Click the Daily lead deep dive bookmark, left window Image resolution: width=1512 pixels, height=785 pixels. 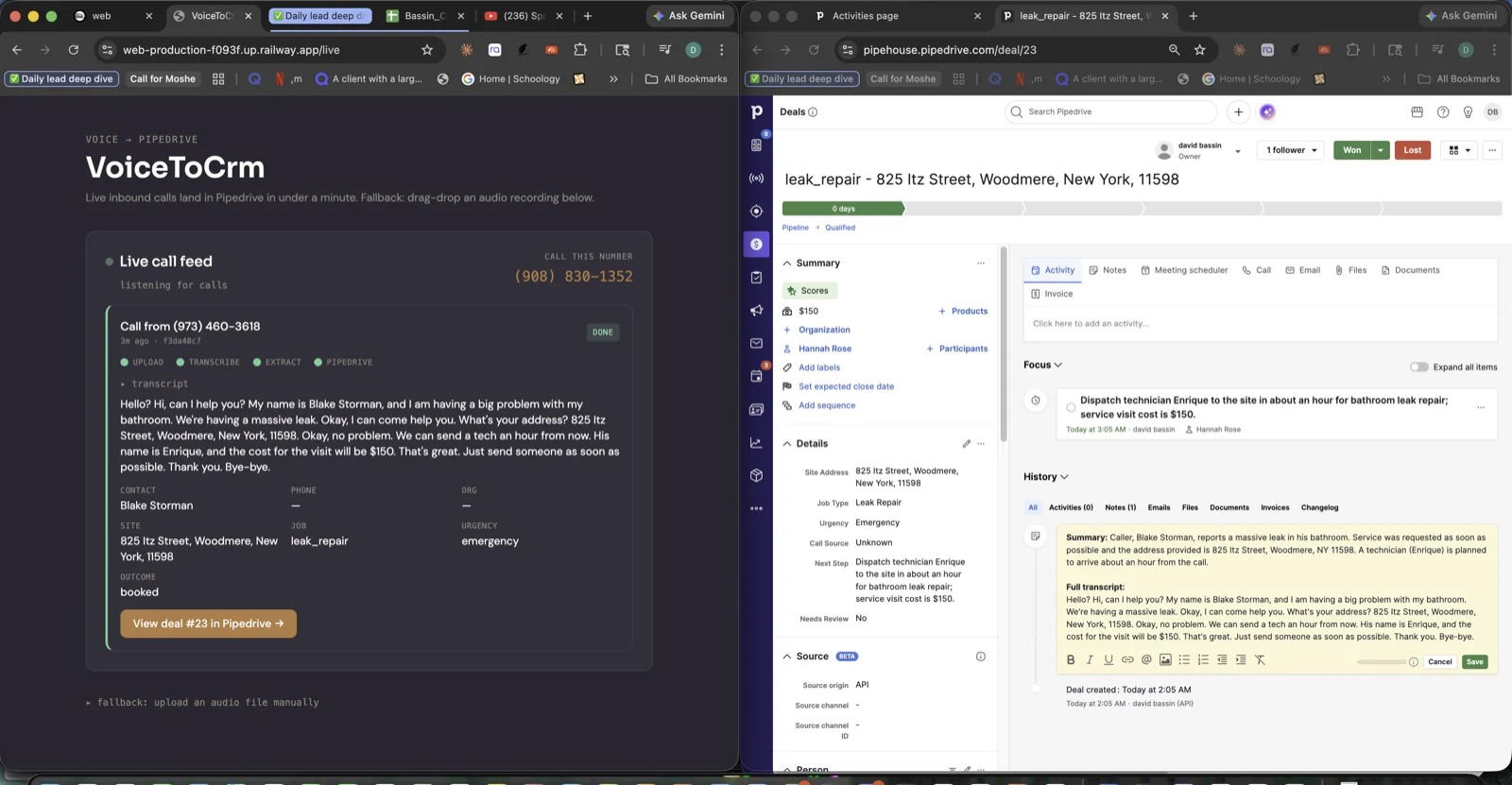(x=61, y=79)
